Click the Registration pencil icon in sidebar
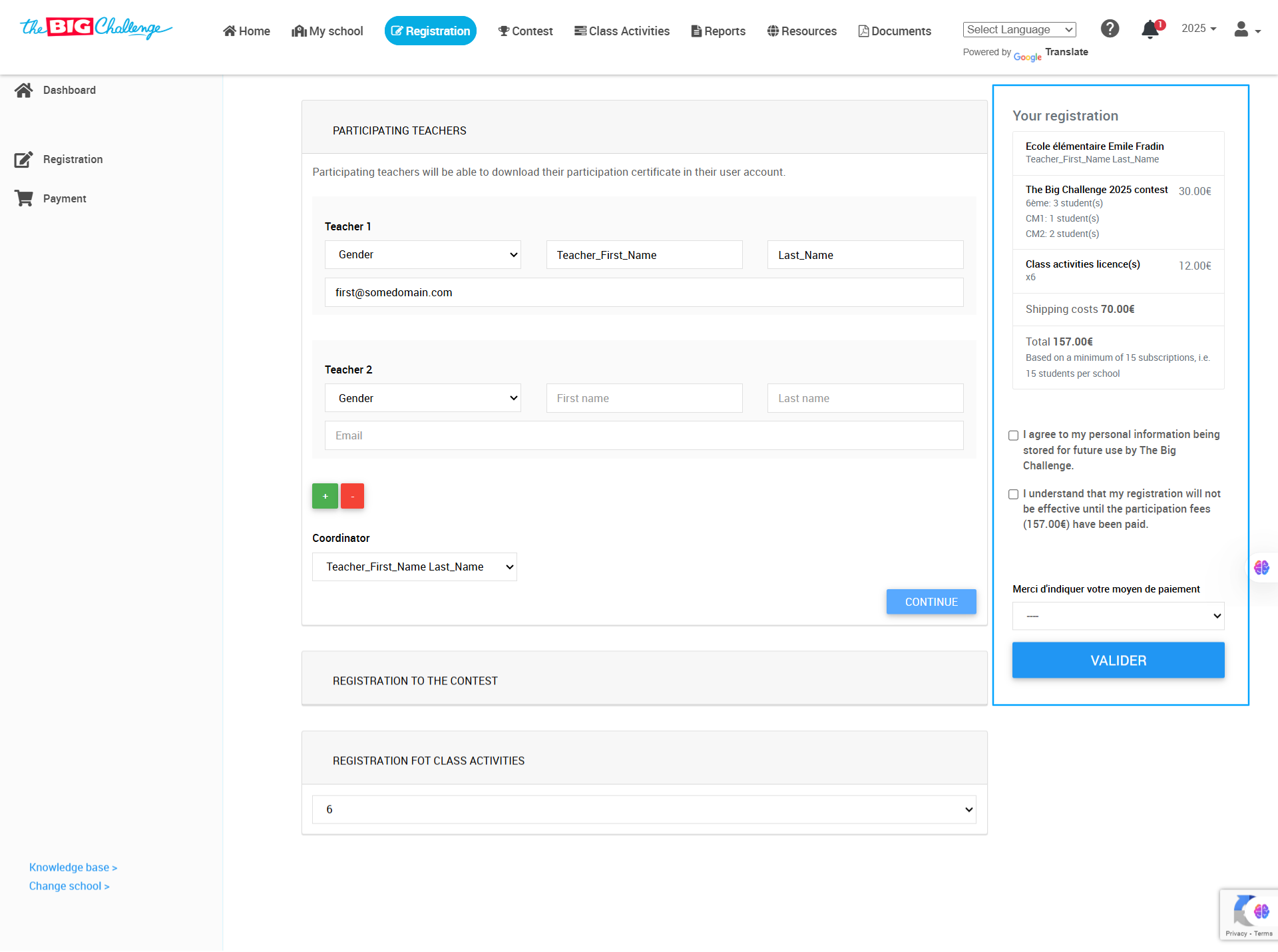The width and height of the screenshot is (1278, 952). coord(24,159)
